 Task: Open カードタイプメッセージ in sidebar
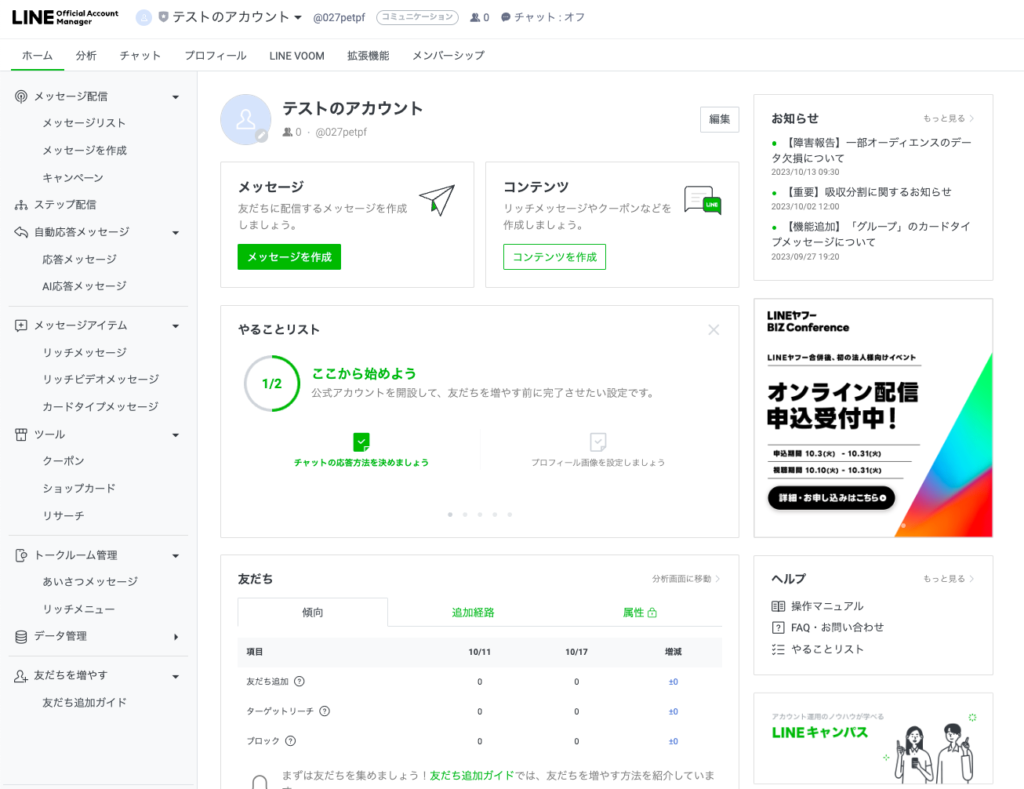pos(100,407)
